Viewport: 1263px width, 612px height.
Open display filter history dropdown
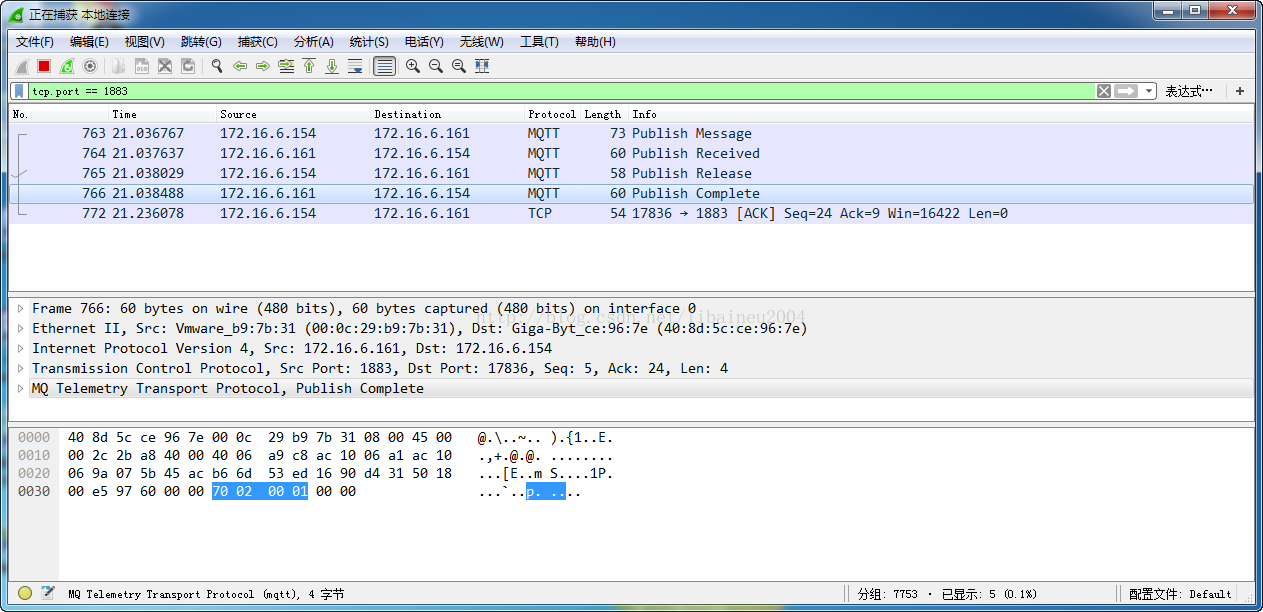(x=1149, y=91)
